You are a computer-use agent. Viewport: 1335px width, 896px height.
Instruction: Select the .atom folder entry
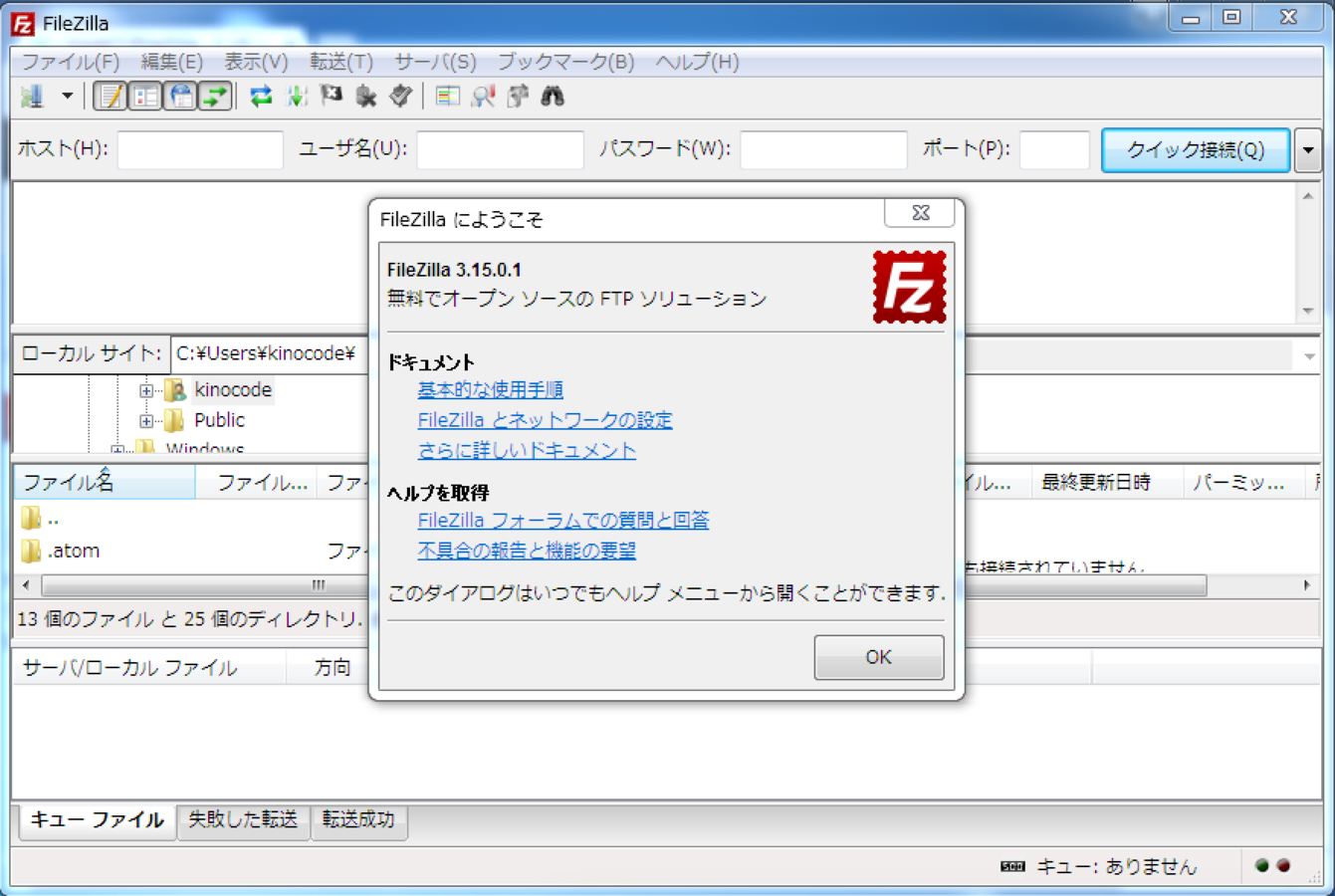pyautogui.click(x=61, y=551)
